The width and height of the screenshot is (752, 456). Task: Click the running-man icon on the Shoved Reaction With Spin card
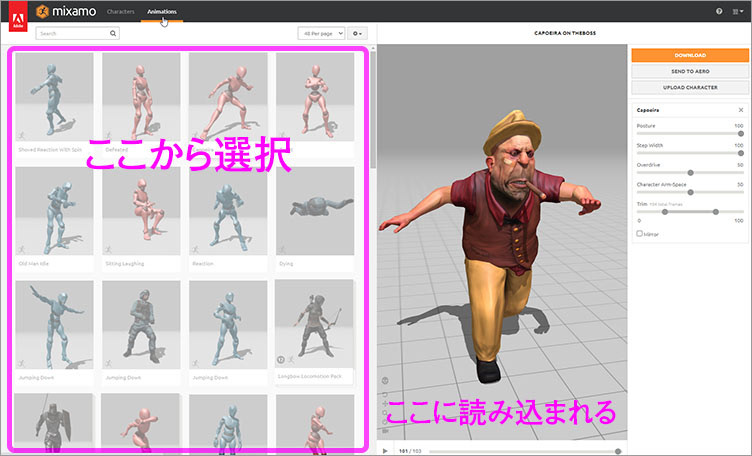point(21,136)
